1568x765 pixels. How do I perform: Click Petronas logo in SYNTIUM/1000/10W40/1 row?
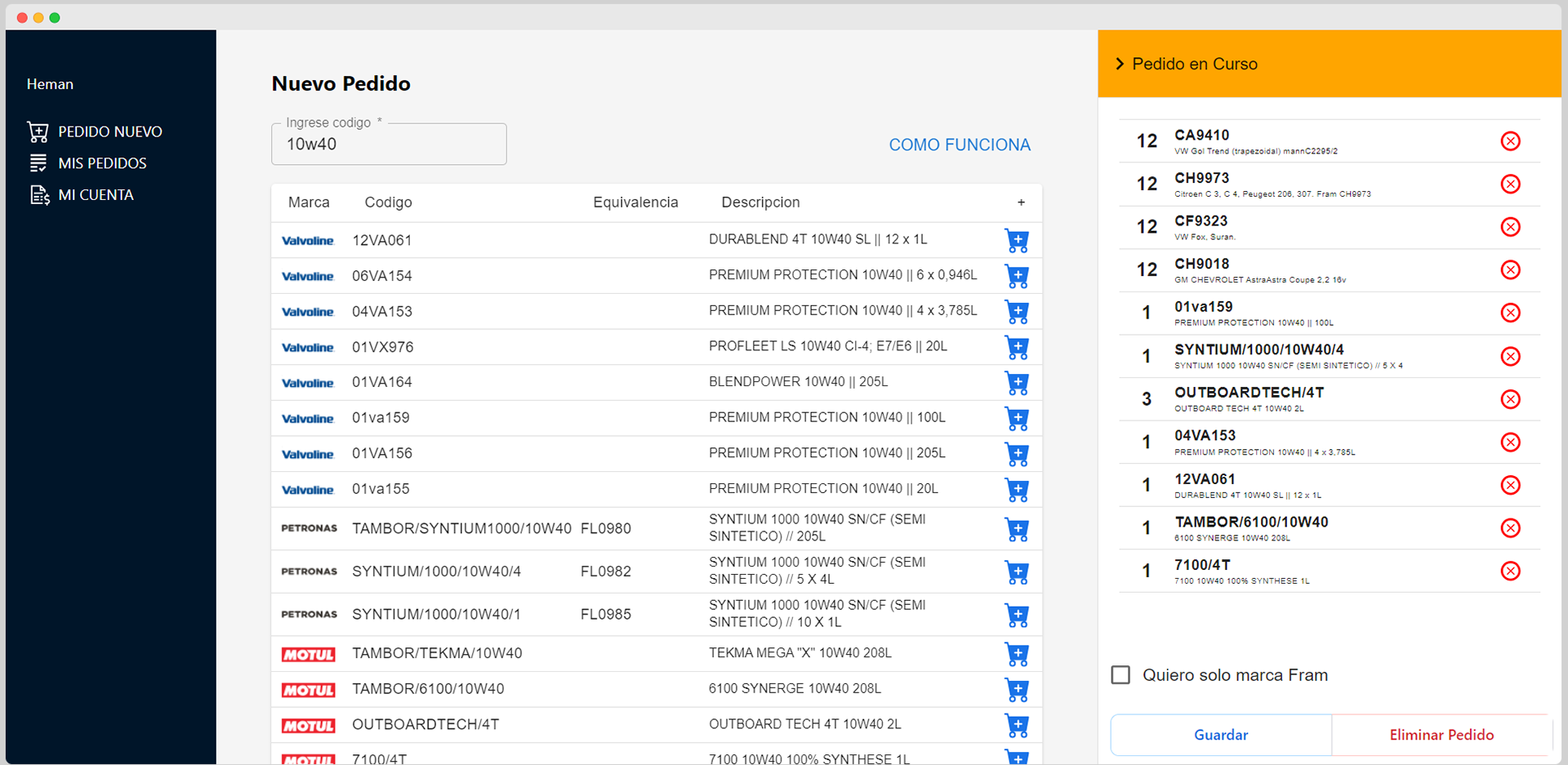(309, 614)
